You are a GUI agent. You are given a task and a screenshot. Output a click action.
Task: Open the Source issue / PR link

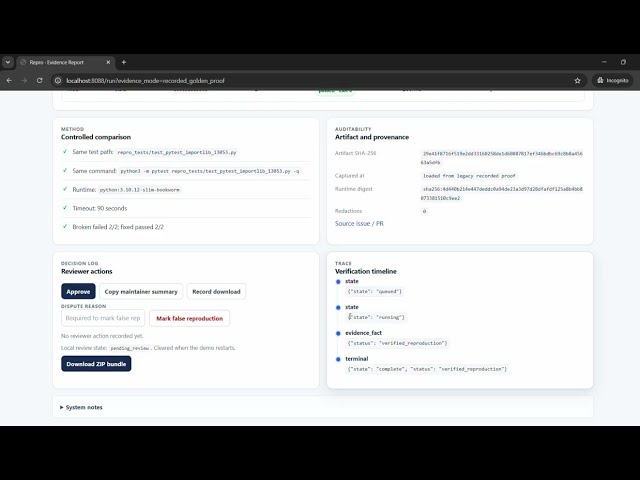[359, 223]
